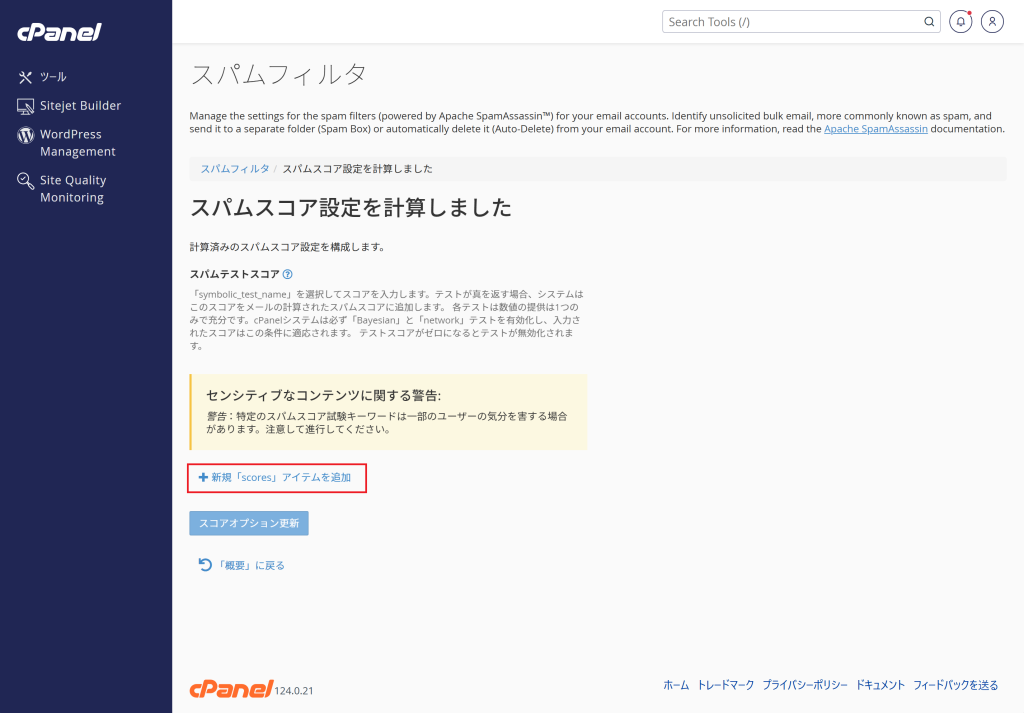
Task: Click the plus icon on the scores button
Action: 203,477
